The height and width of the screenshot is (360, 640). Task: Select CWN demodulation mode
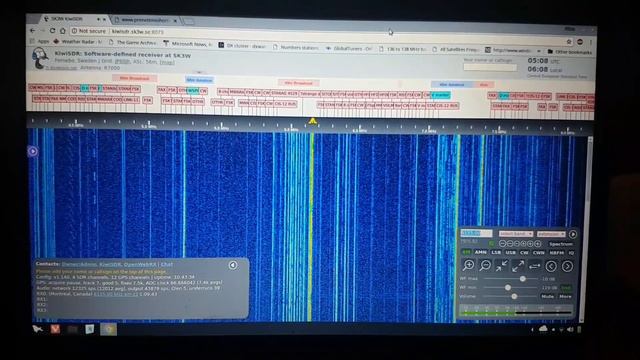click(539, 253)
